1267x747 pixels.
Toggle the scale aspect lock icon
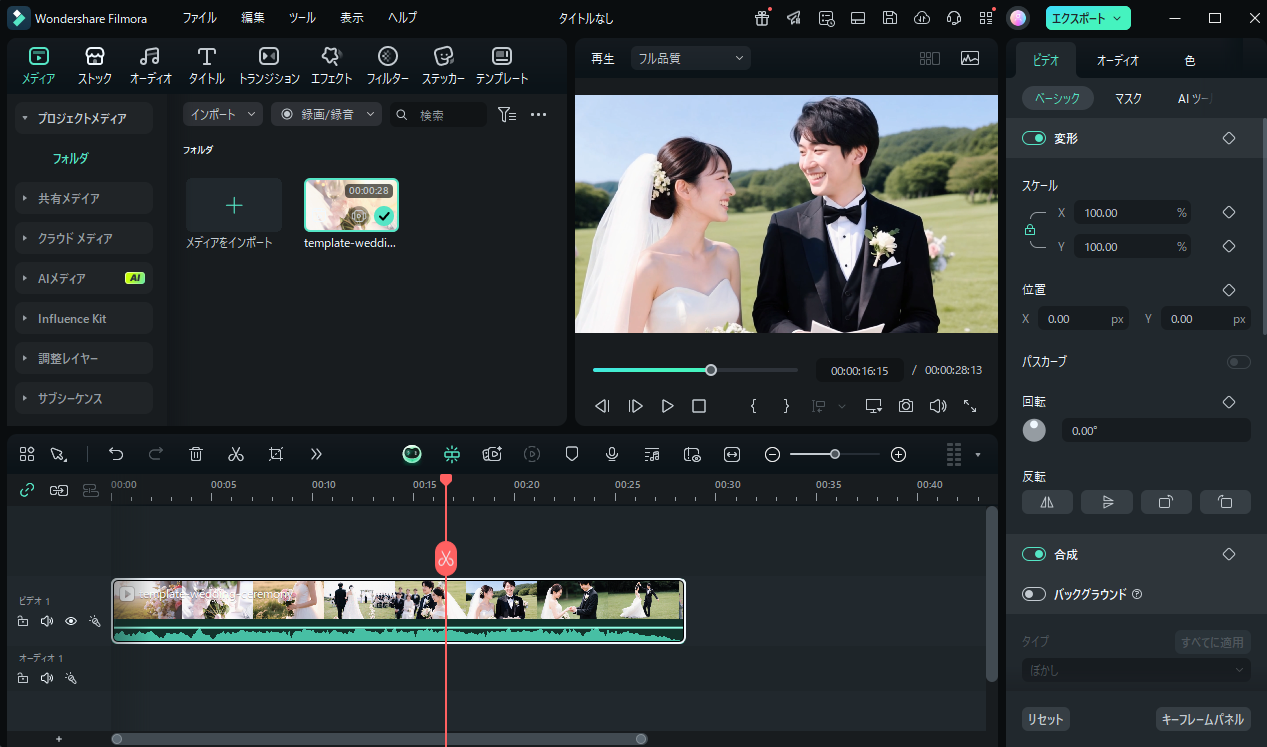pyautogui.click(x=1030, y=230)
